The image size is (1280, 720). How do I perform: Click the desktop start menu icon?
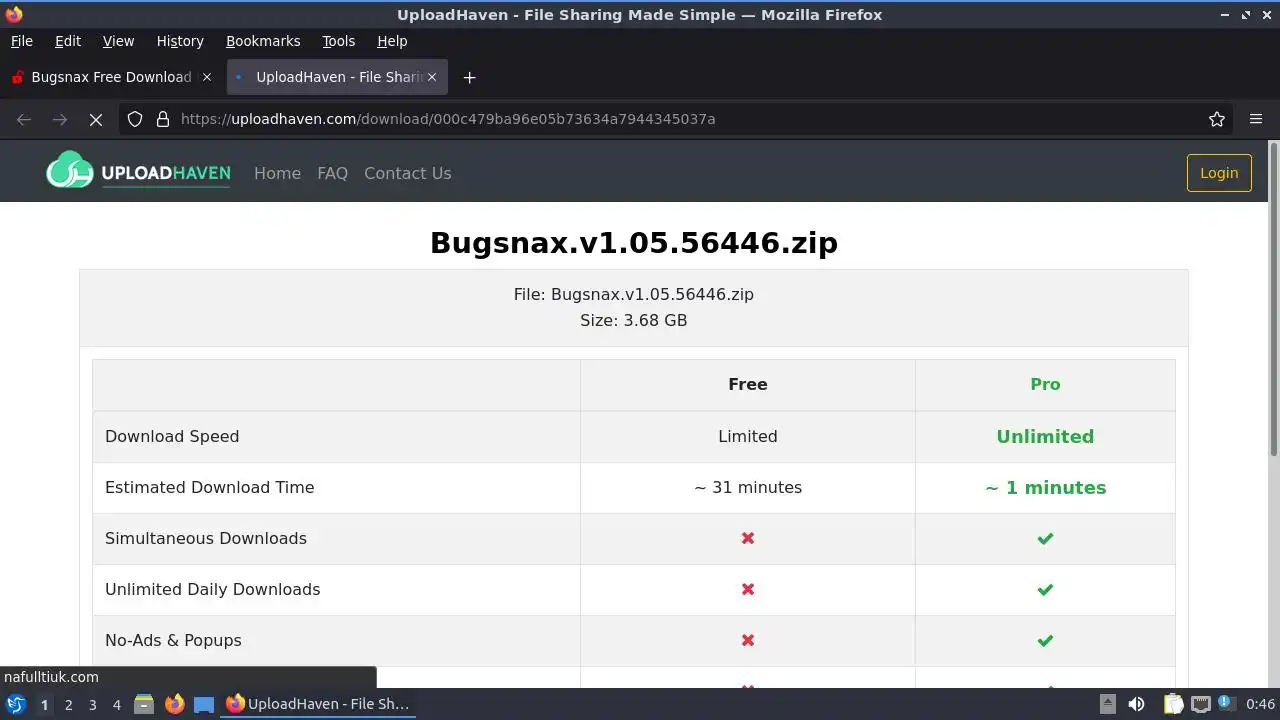(x=16, y=704)
